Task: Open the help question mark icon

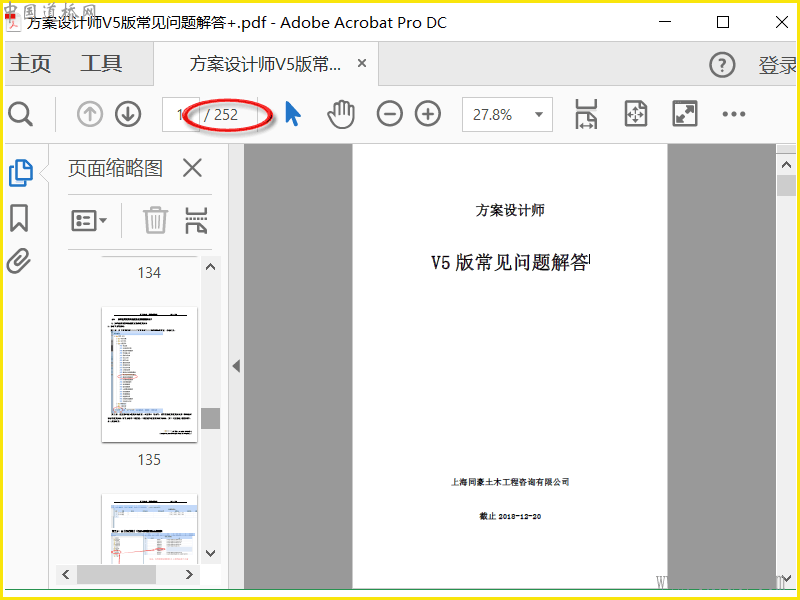Action: [x=722, y=65]
